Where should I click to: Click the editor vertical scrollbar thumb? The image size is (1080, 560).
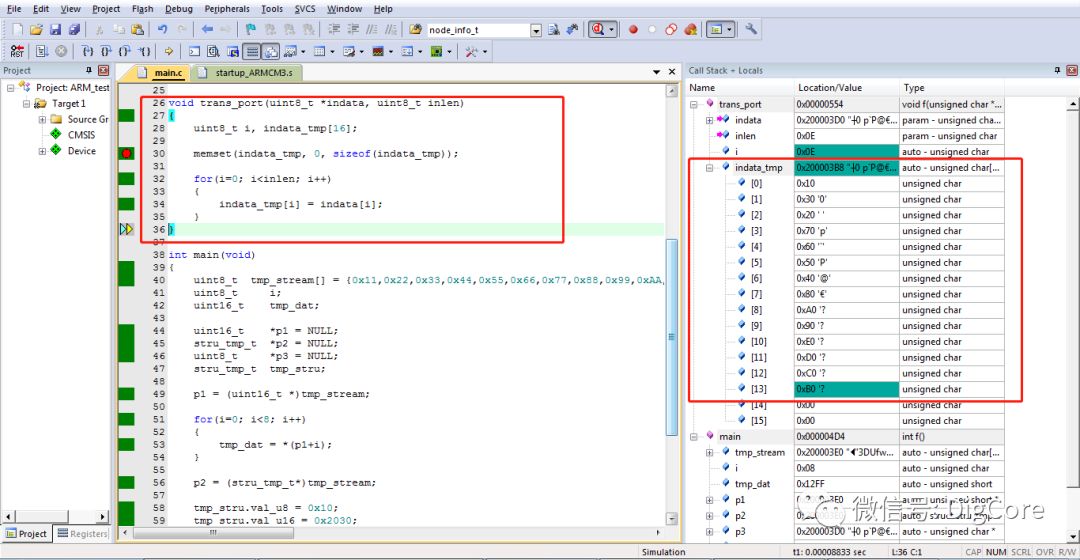672,337
